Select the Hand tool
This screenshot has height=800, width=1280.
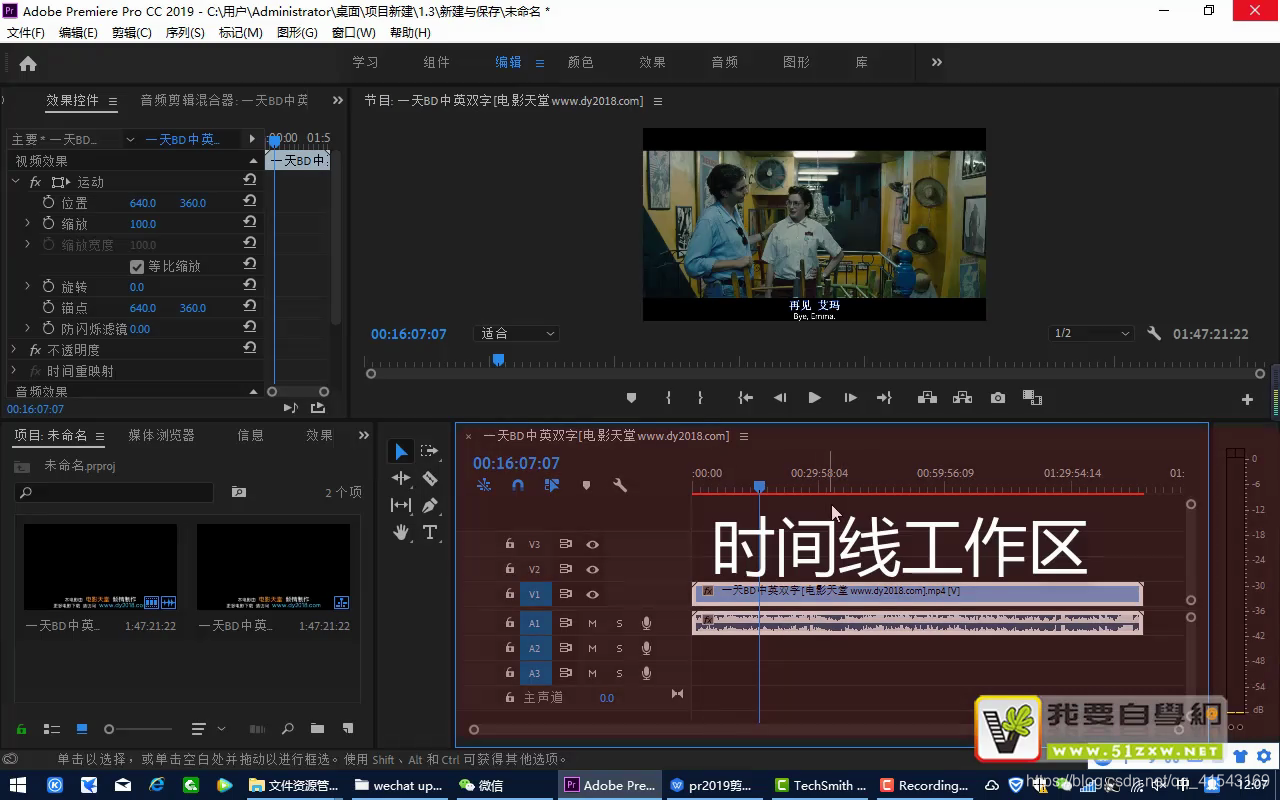point(400,532)
